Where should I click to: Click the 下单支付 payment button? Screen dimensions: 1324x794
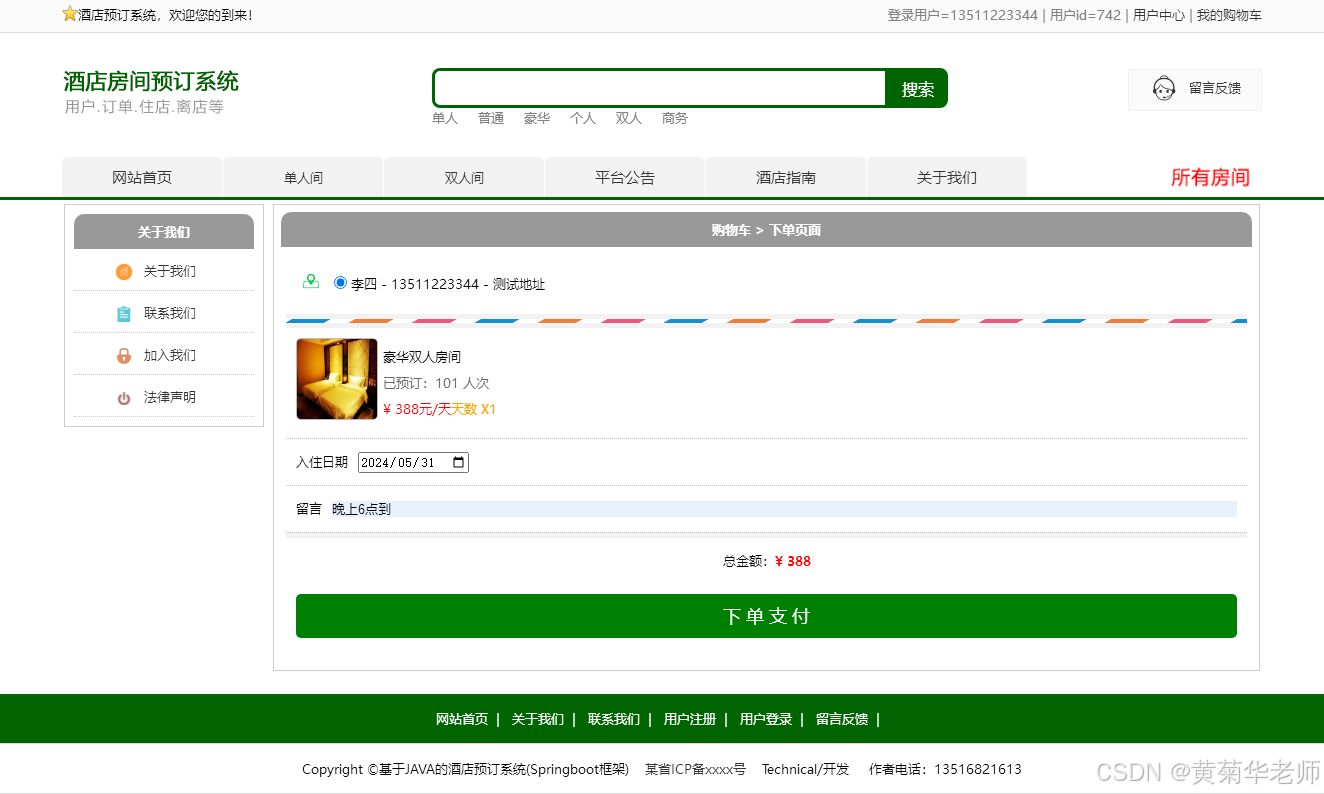point(766,616)
